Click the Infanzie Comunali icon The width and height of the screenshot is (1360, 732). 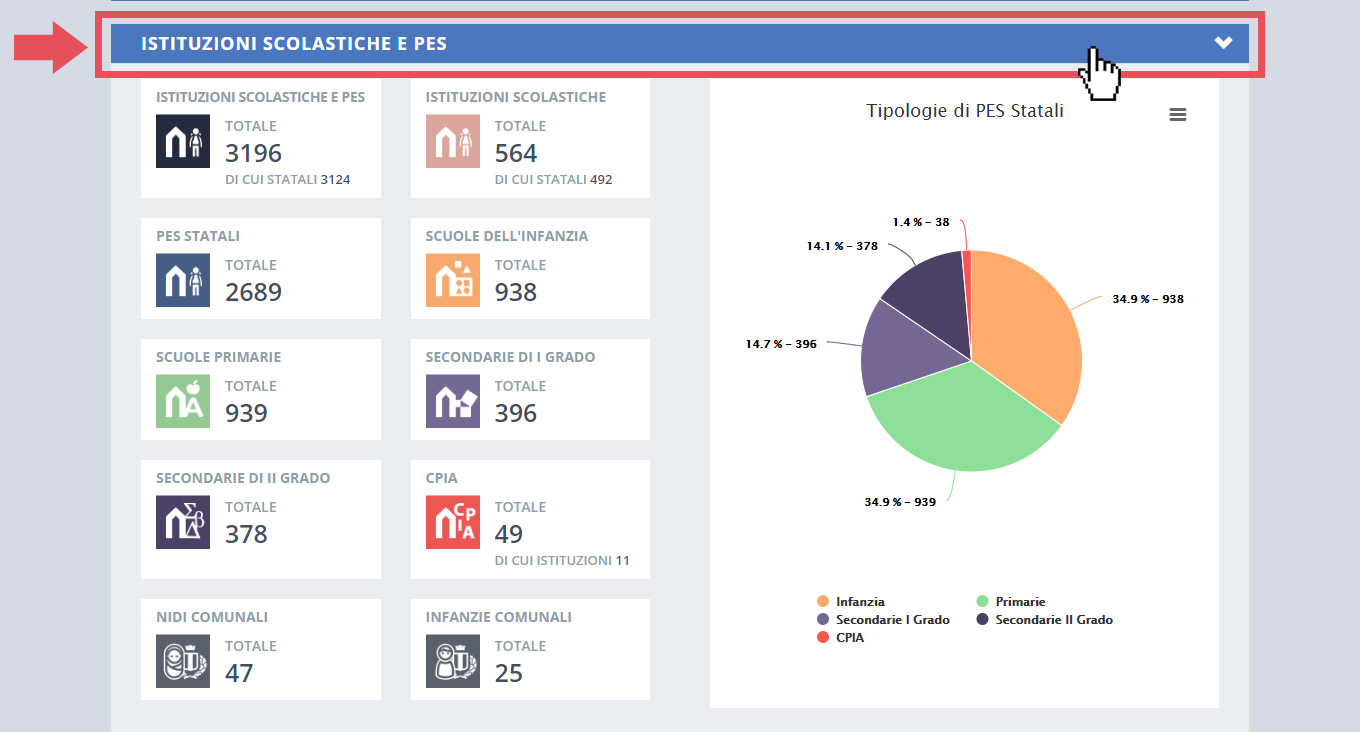[452, 661]
